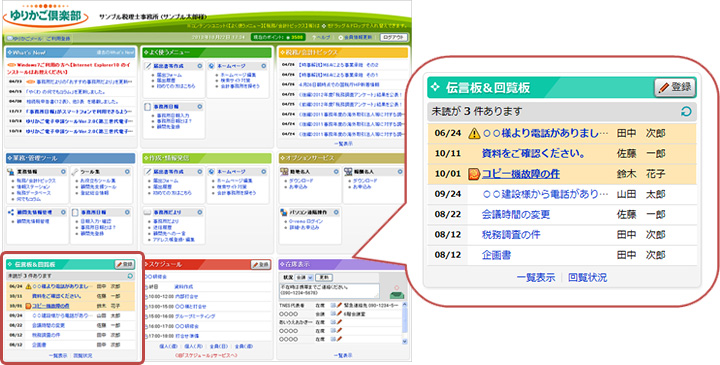Click warning triangle icon in enlarged 06/24 row
The width and height of the screenshot is (720, 365).
pos(474,134)
